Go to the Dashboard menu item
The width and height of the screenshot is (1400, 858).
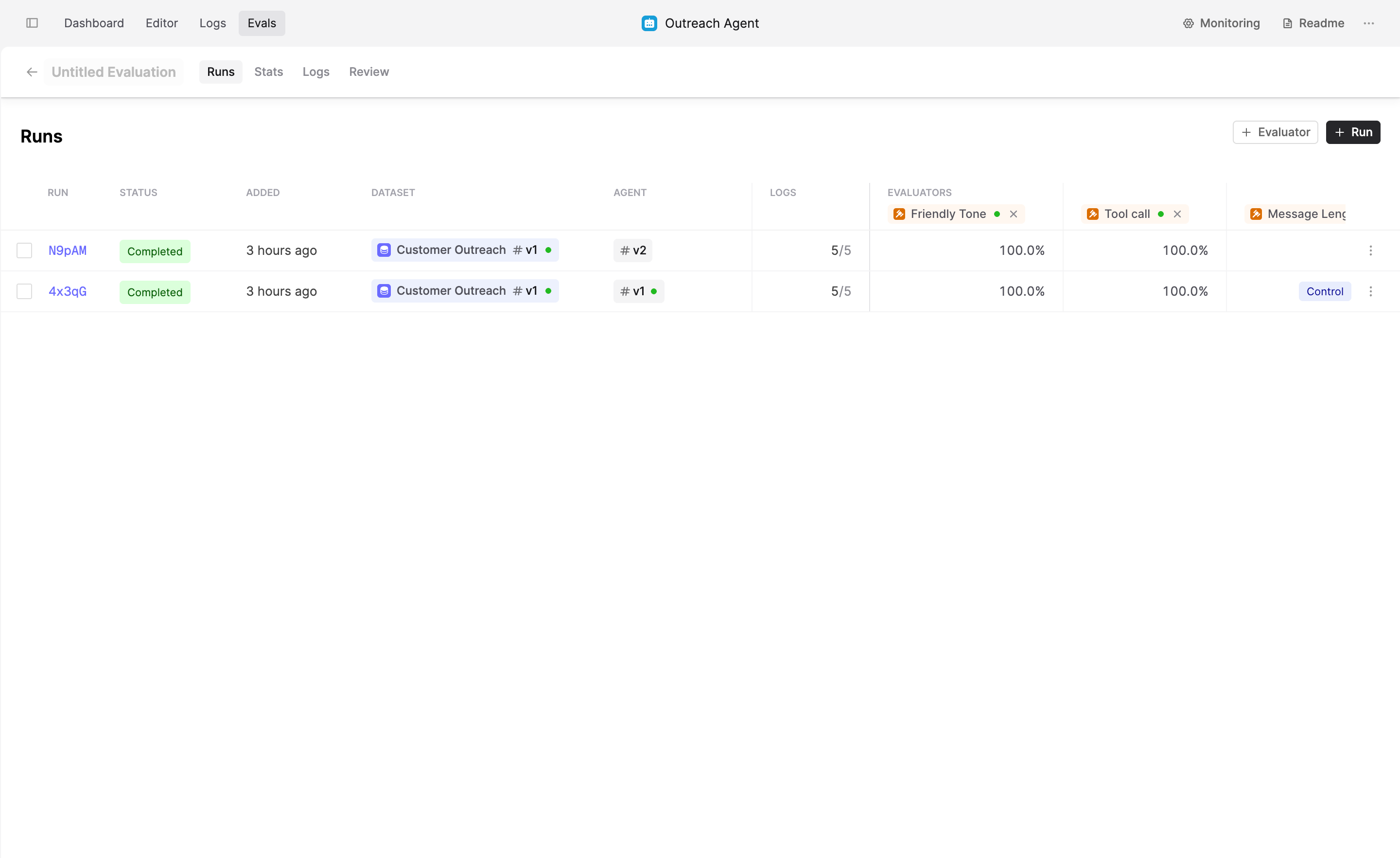94,23
